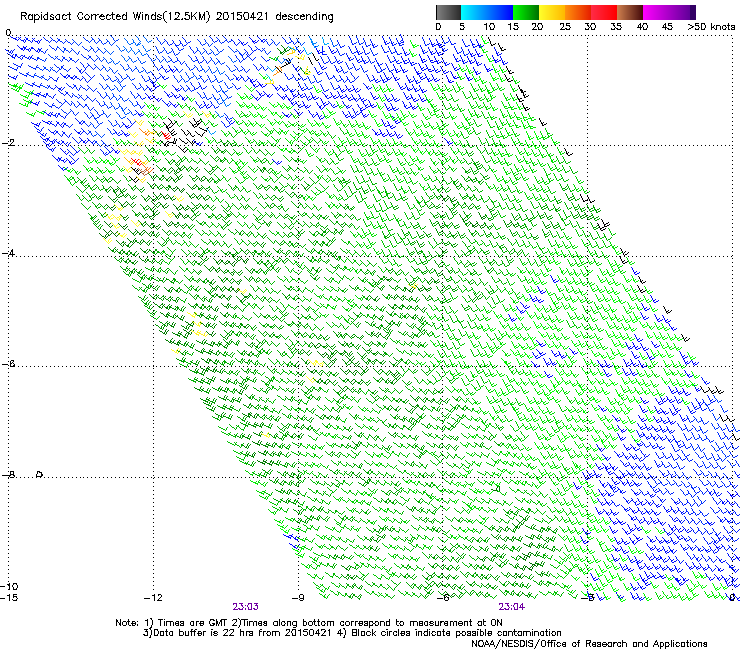Image resolution: width=740 pixels, height=650 pixels.
Task: Click the '35' legend scale label
Action: 616,27
